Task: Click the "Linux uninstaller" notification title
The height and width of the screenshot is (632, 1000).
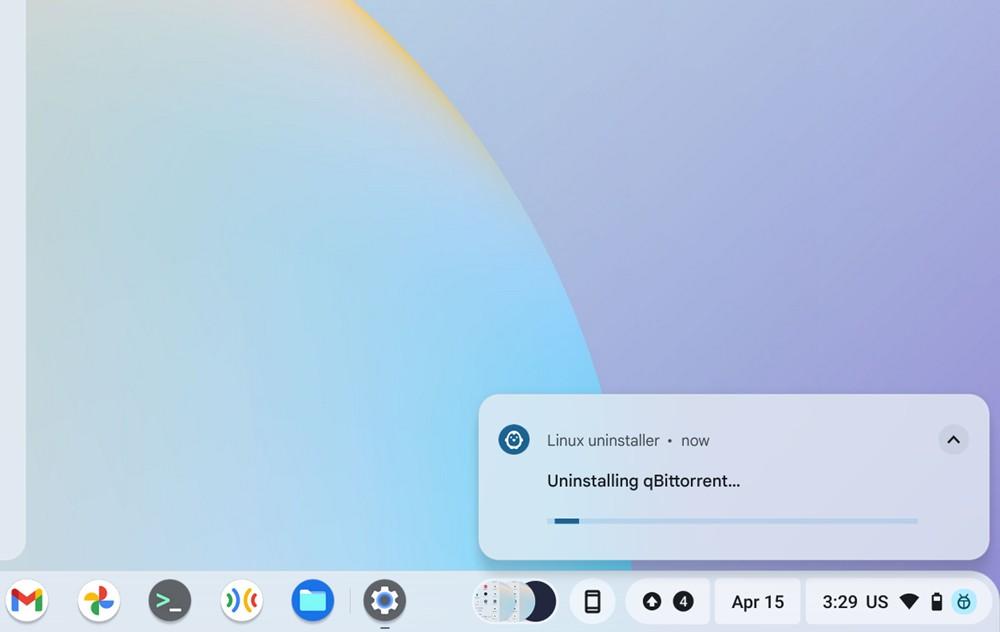Action: coord(603,440)
